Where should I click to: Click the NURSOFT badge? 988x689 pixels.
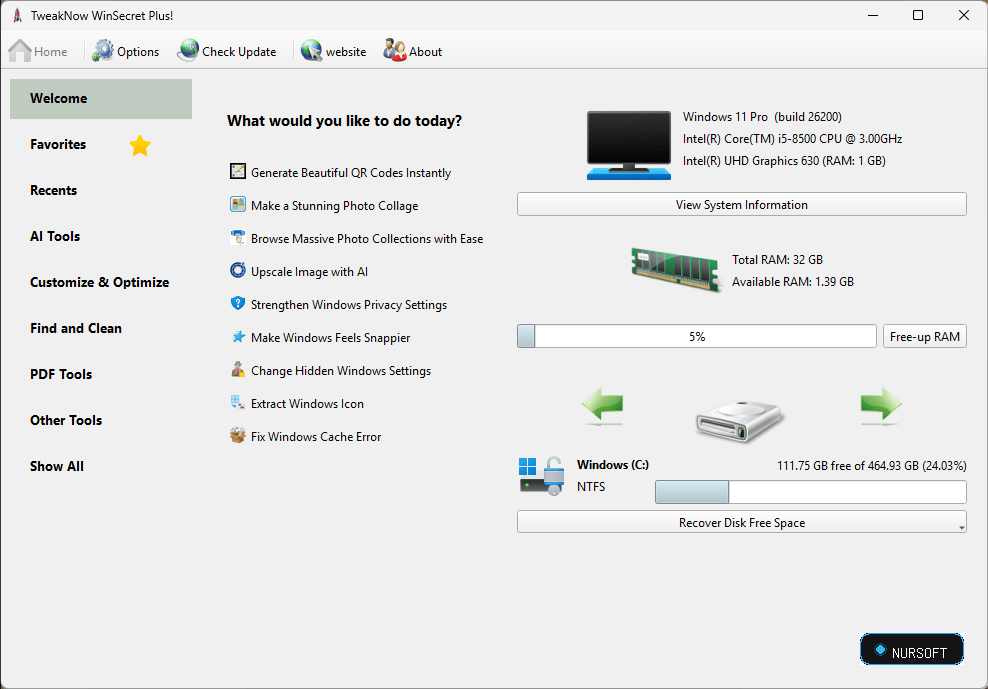pos(912,649)
